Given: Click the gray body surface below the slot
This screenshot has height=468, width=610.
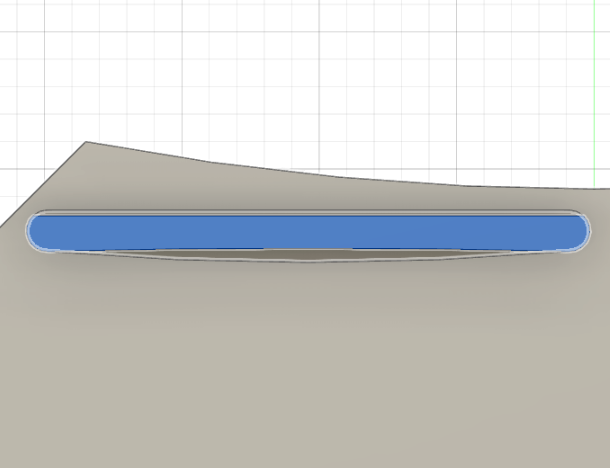Looking at the screenshot, I should click(x=305, y=362).
